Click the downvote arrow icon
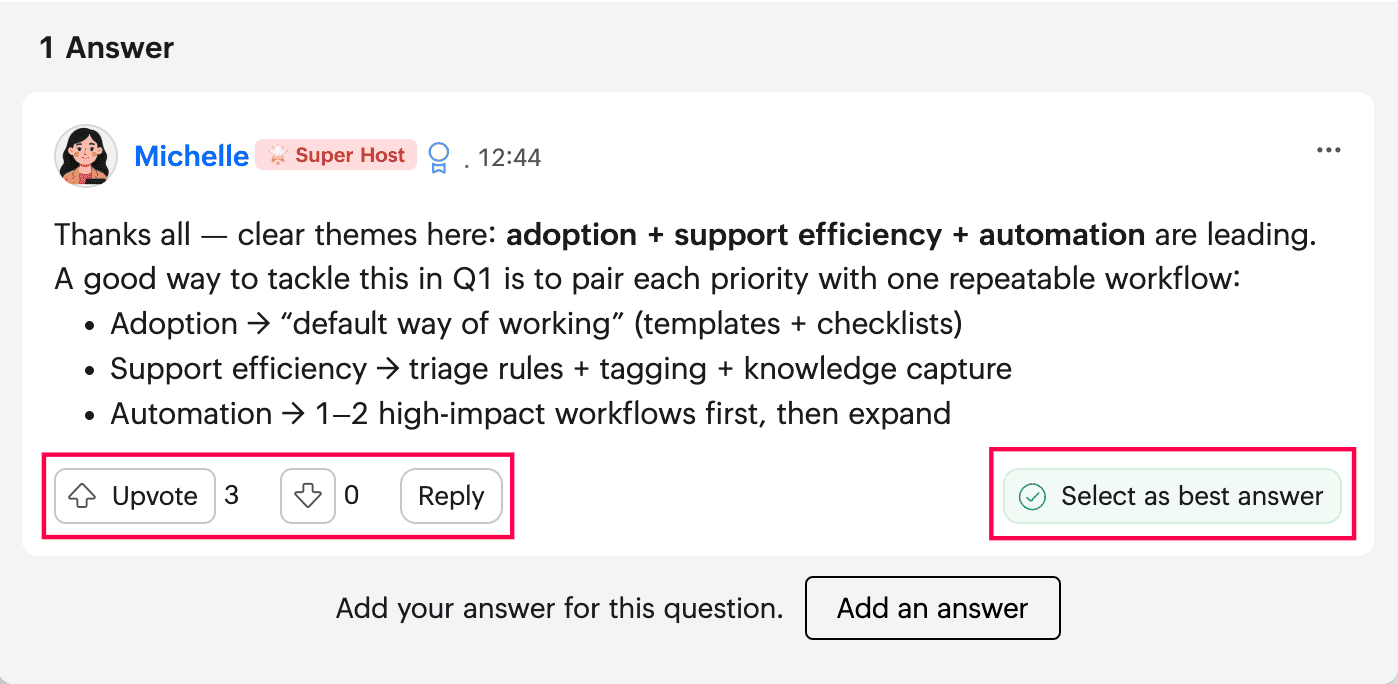 click(x=308, y=496)
